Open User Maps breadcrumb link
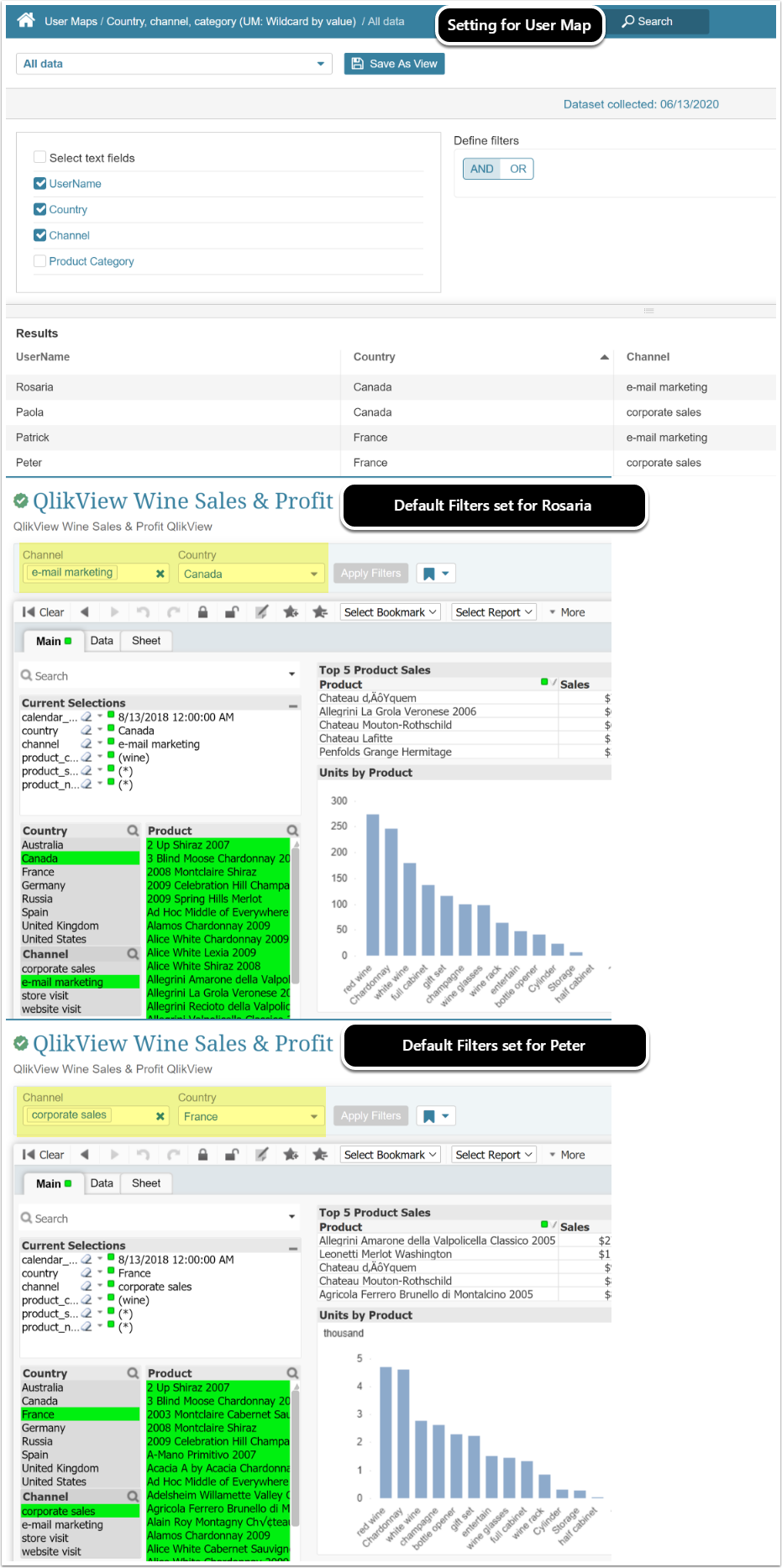This screenshot has width=782, height=1568. (71, 21)
